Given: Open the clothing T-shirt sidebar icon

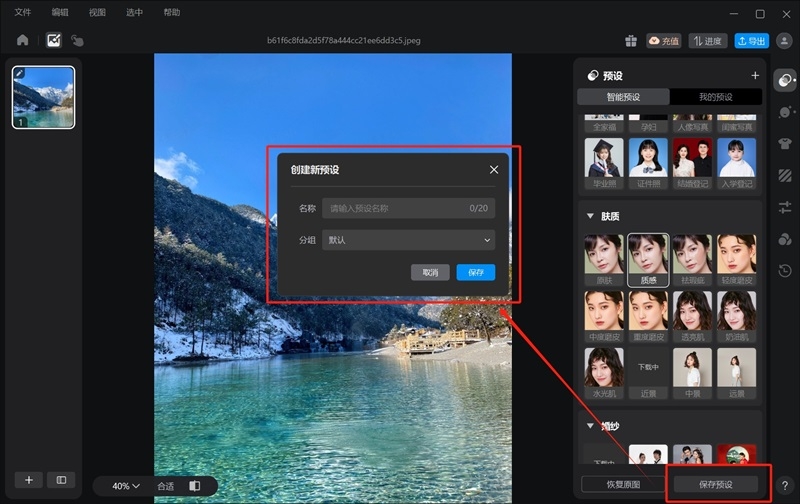Looking at the screenshot, I should click(785, 144).
